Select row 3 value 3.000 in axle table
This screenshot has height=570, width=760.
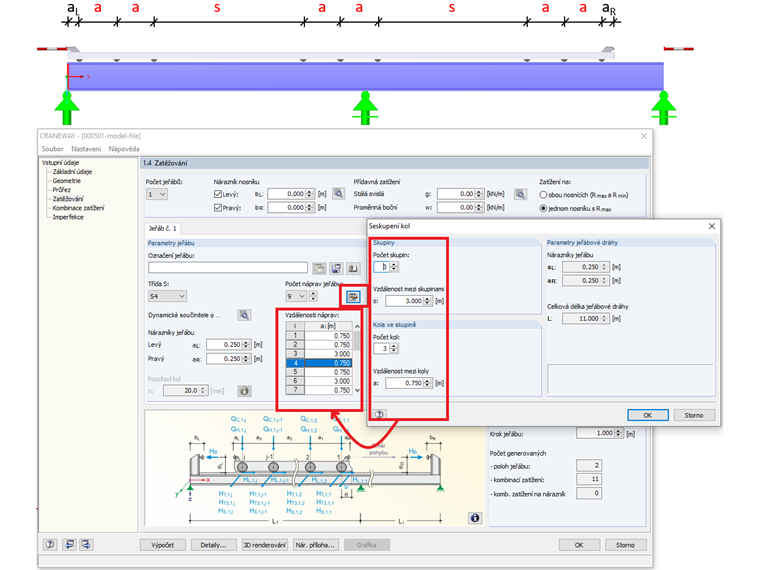coord(328,354)
